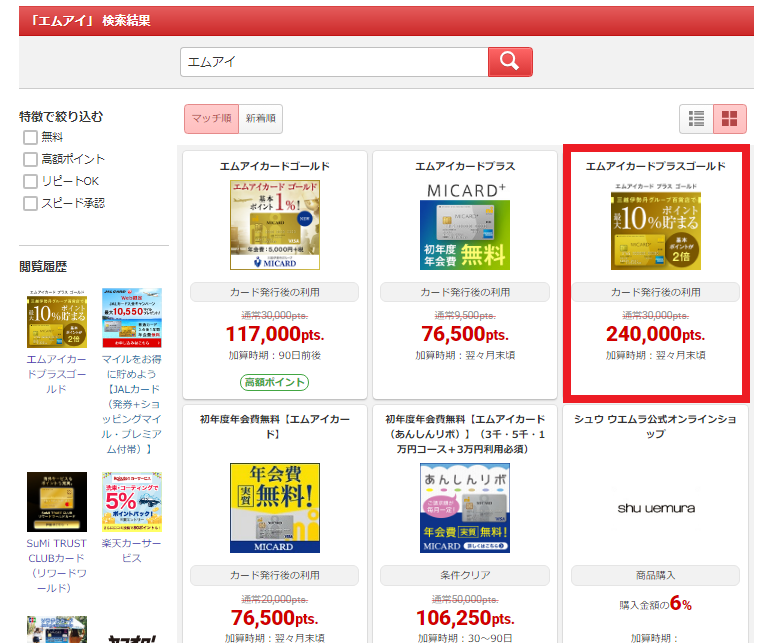
Task: Click the エムアイ search input field
Action: click(x=334, y=62)
